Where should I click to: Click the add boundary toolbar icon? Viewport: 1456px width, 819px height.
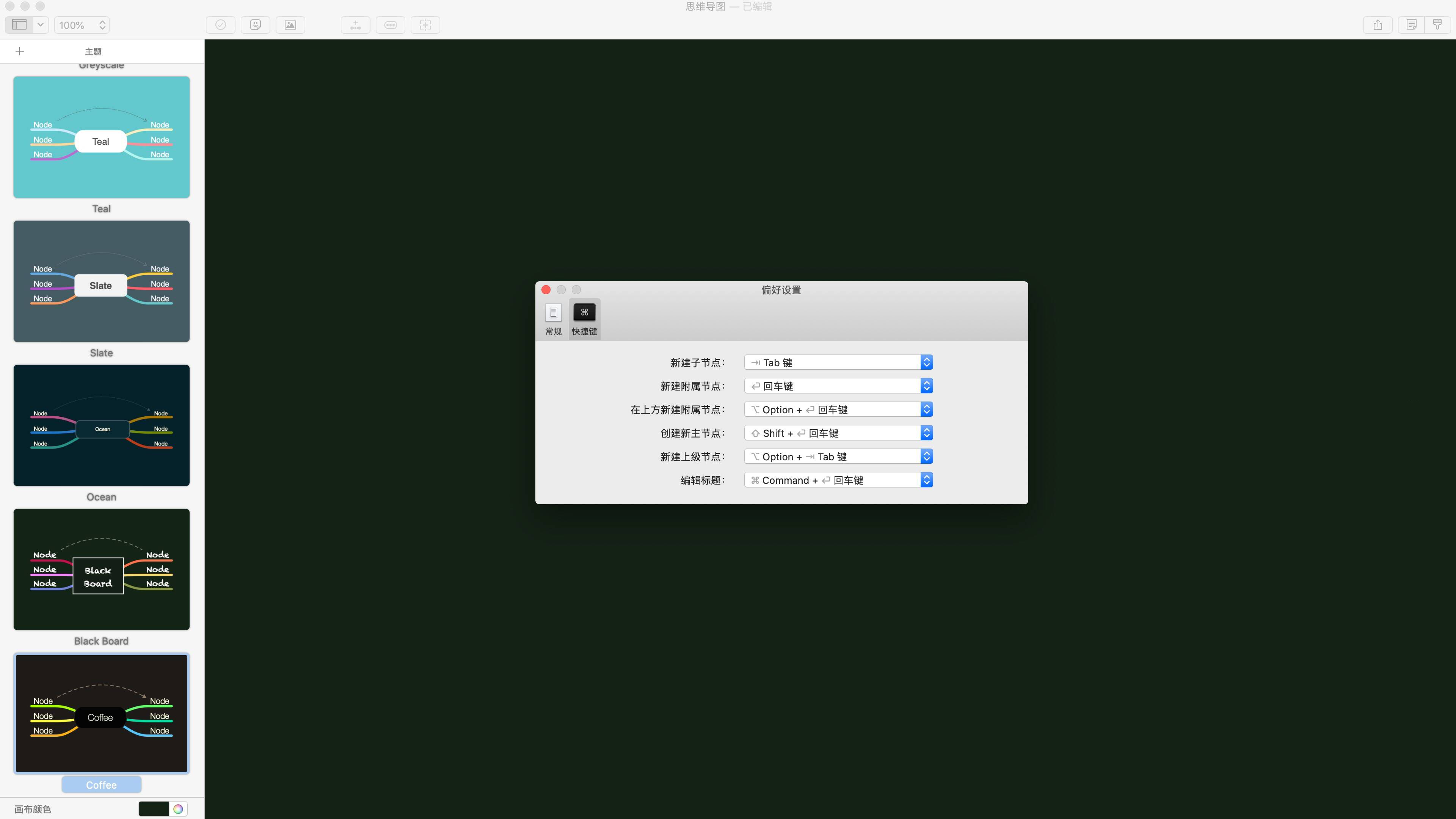[x=425, y=25]
